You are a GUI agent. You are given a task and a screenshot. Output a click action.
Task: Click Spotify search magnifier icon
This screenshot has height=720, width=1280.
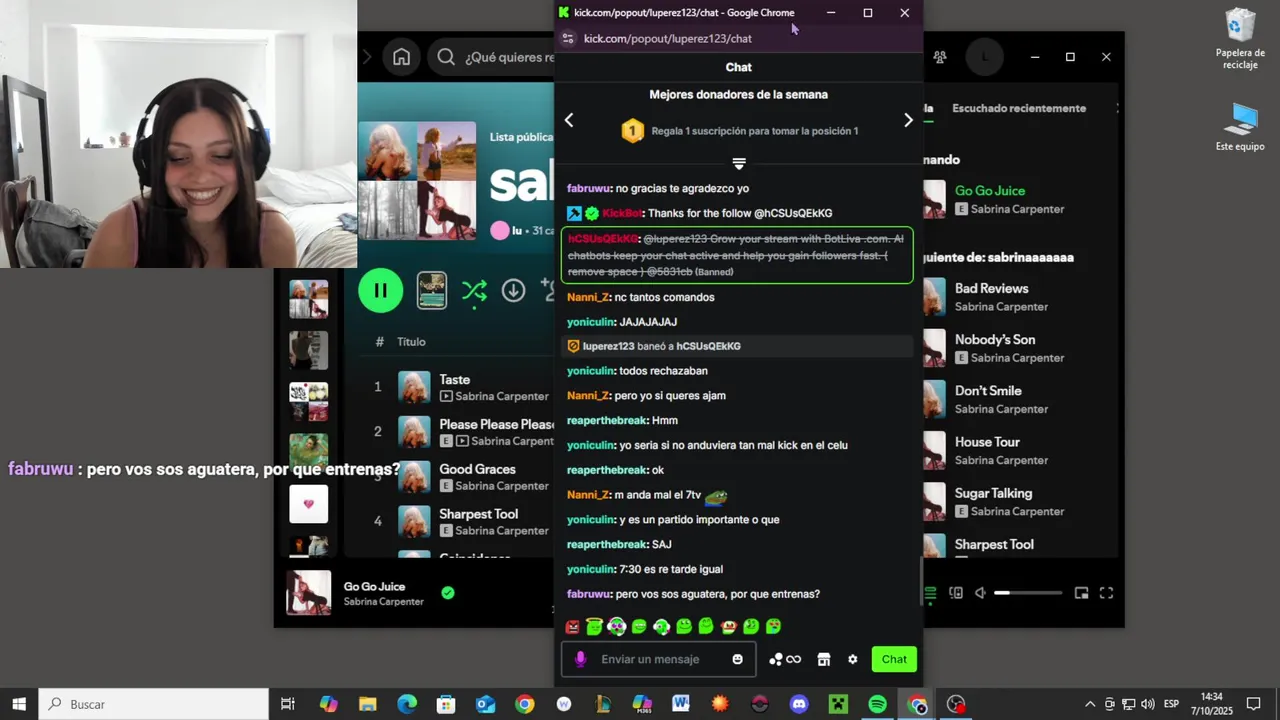pyautogui.click(x=446, y=57)
